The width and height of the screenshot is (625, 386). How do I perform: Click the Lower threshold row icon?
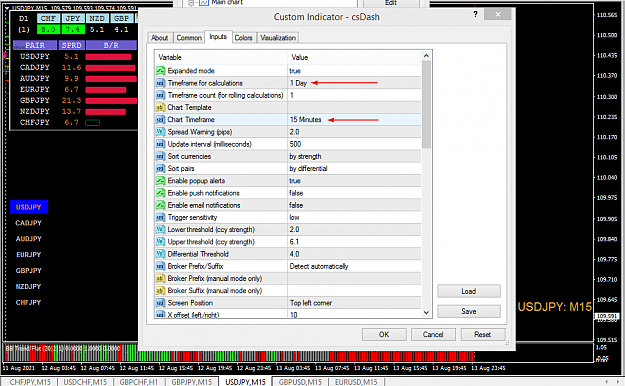coord(160,230)
